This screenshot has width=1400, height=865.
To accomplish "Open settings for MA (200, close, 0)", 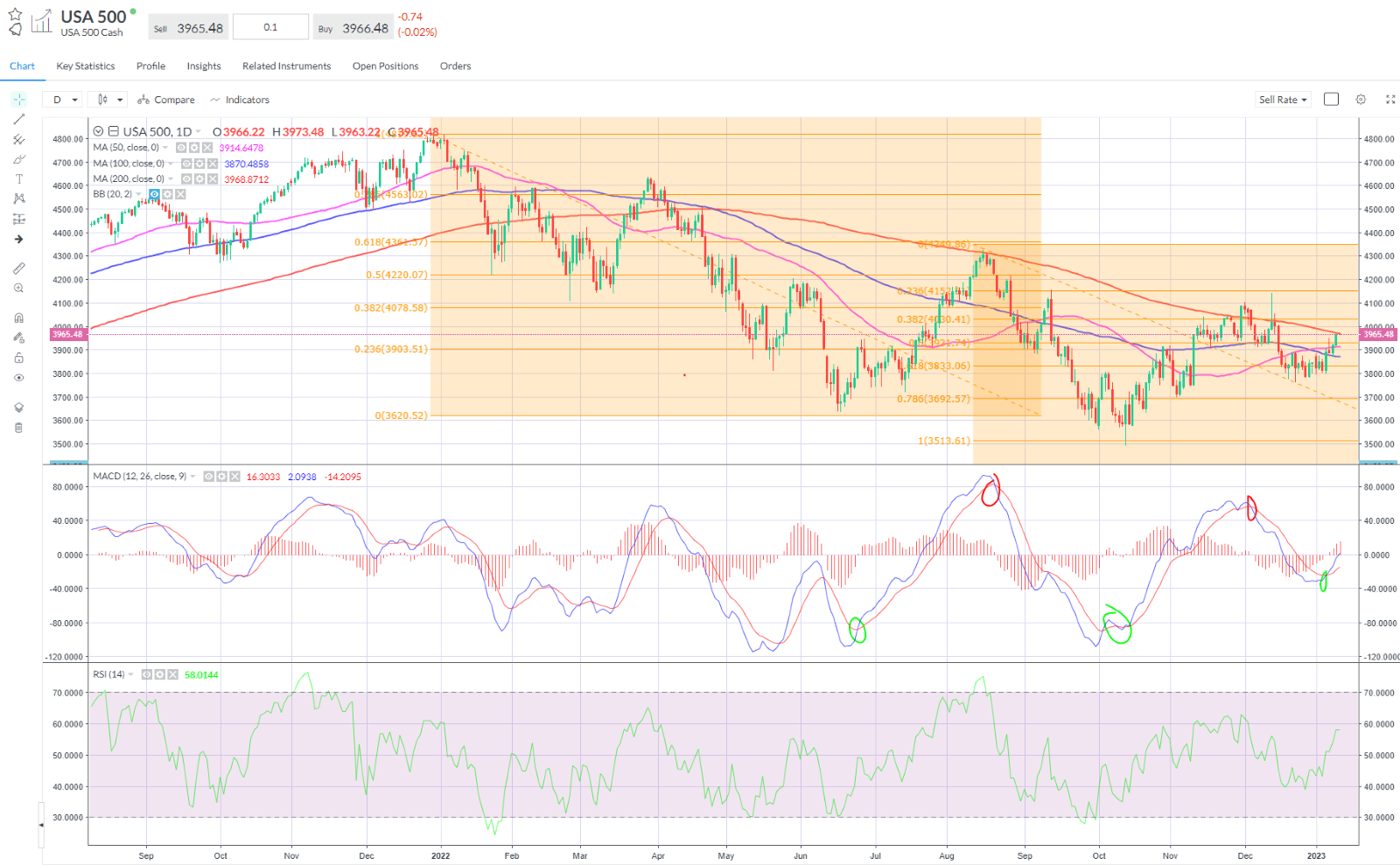I will 199,179.
